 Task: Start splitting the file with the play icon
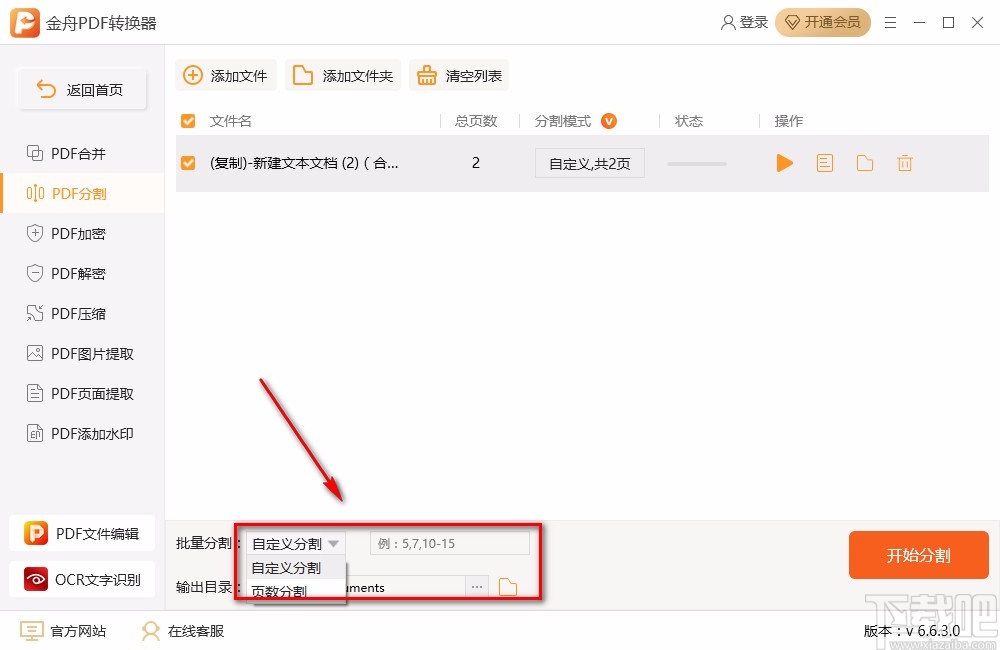(x=785, y=162)
